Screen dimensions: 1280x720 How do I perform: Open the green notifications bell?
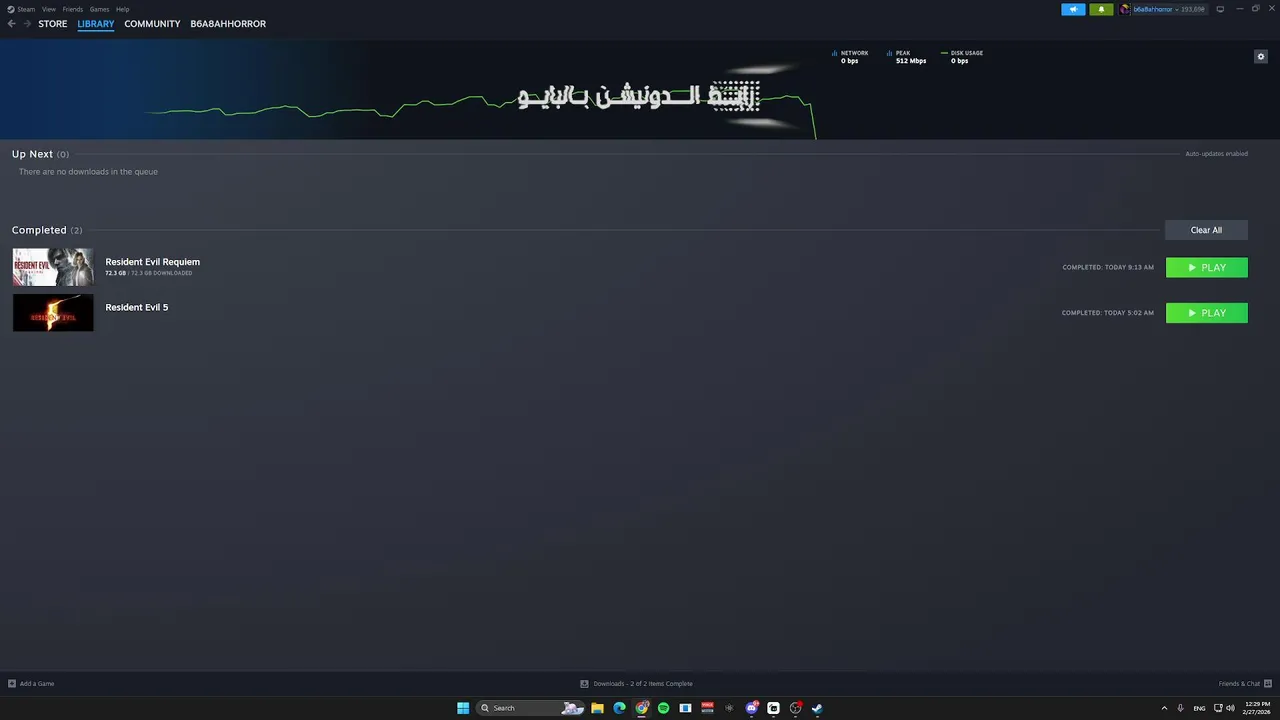1101,9
